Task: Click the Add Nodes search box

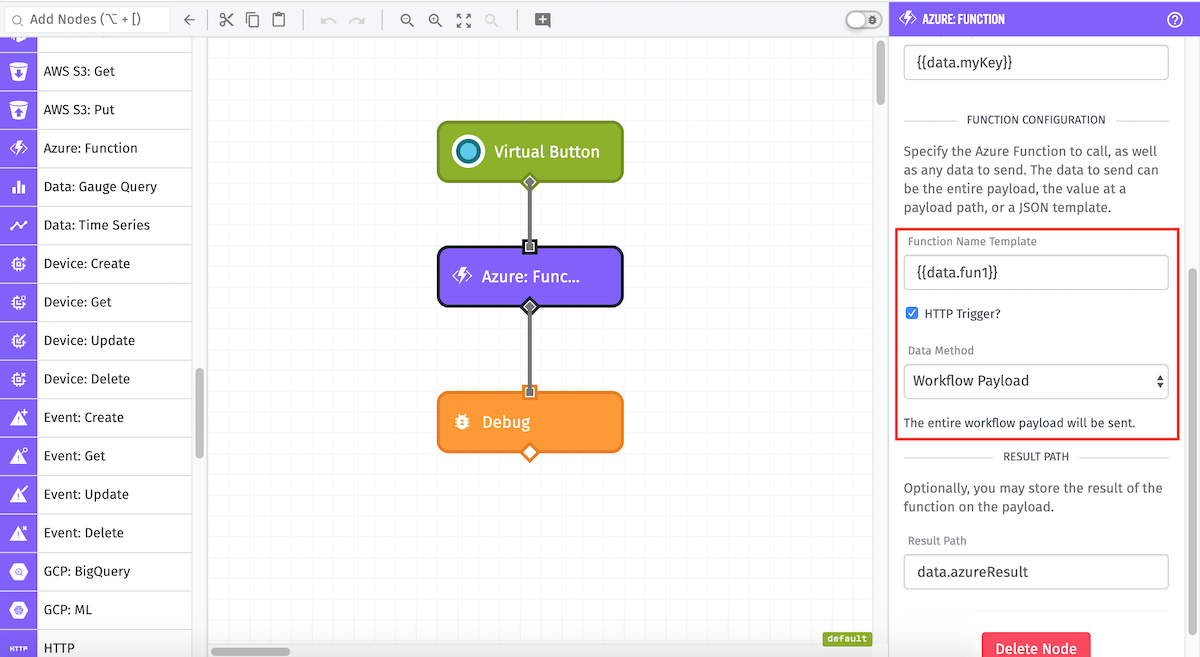Action: [85, 20]
